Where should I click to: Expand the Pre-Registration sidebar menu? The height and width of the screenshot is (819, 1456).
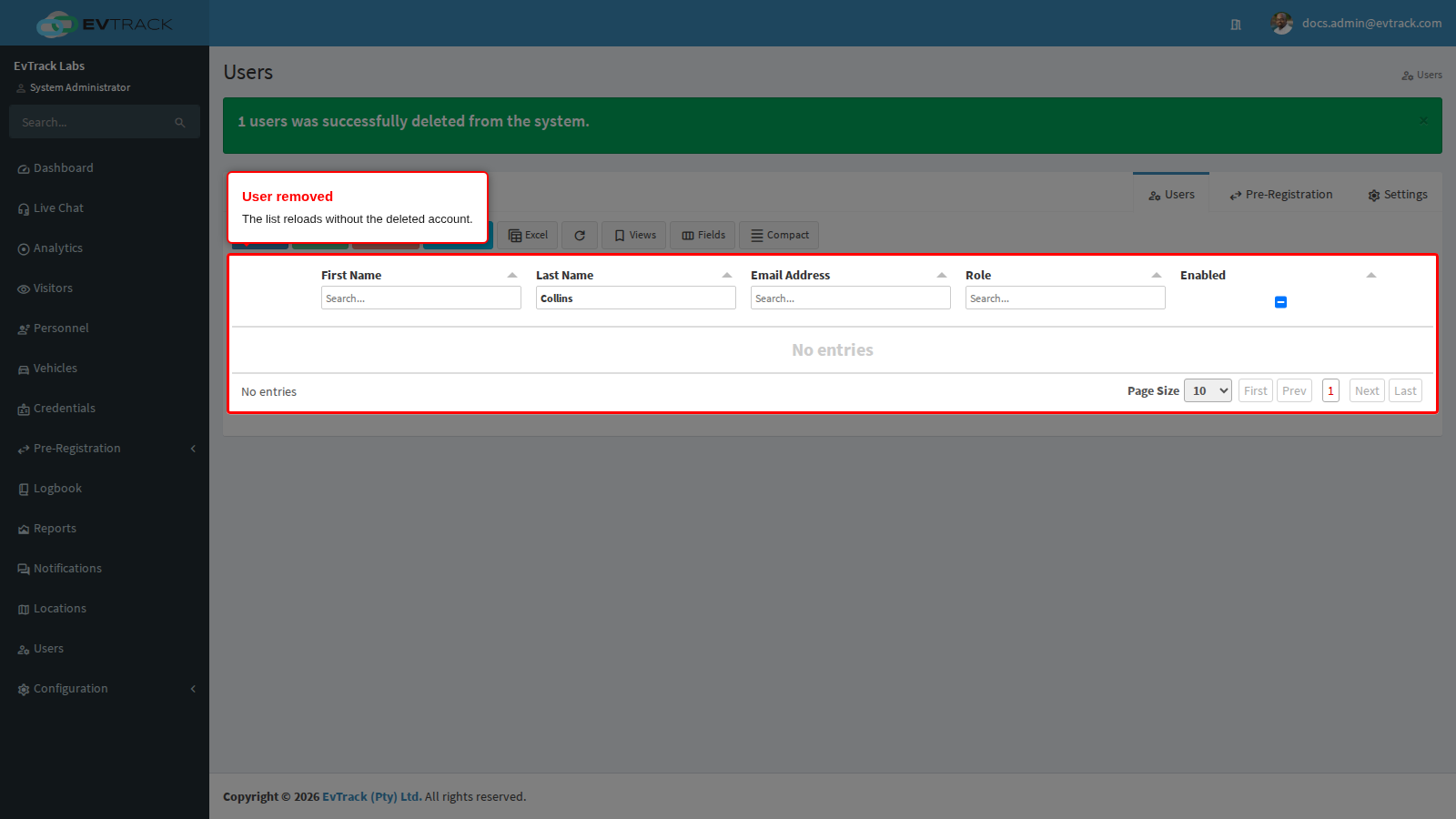click(105, 449)
